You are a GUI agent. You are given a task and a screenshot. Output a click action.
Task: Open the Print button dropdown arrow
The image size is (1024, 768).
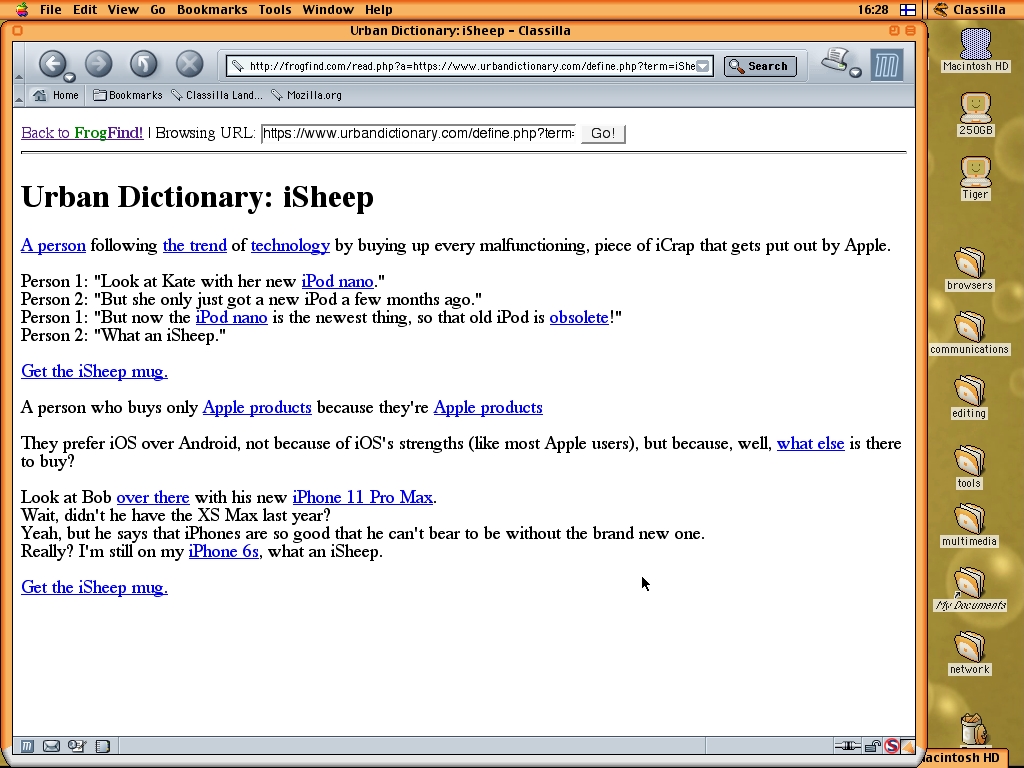pos(855,72)
